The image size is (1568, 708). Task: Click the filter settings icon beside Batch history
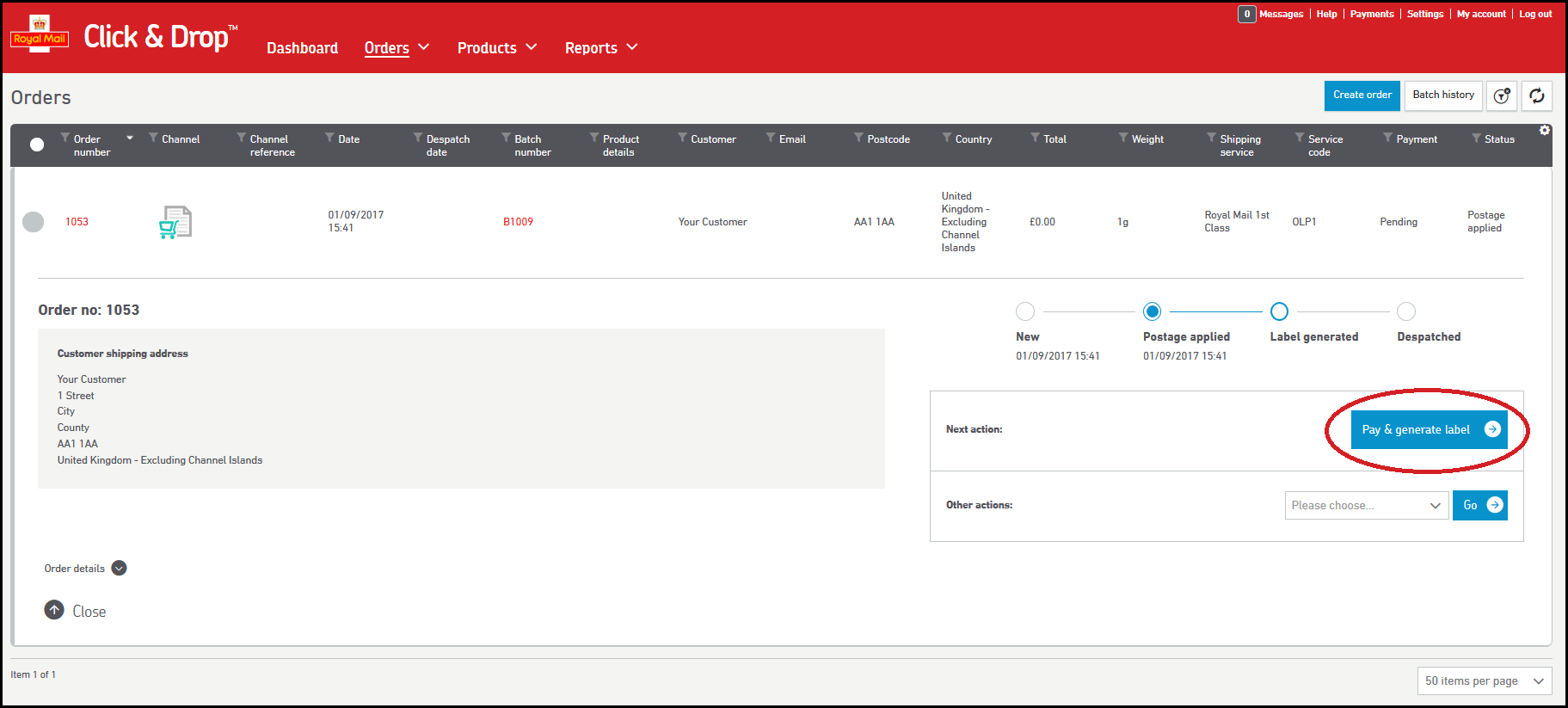tap(1501, 95)
